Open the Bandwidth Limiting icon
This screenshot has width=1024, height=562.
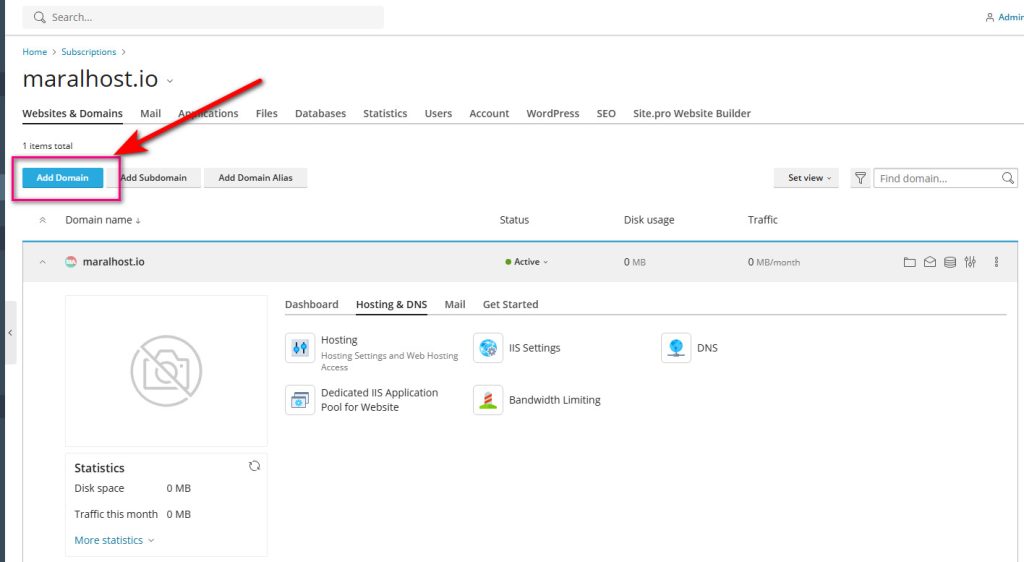(x=488, y=400)
